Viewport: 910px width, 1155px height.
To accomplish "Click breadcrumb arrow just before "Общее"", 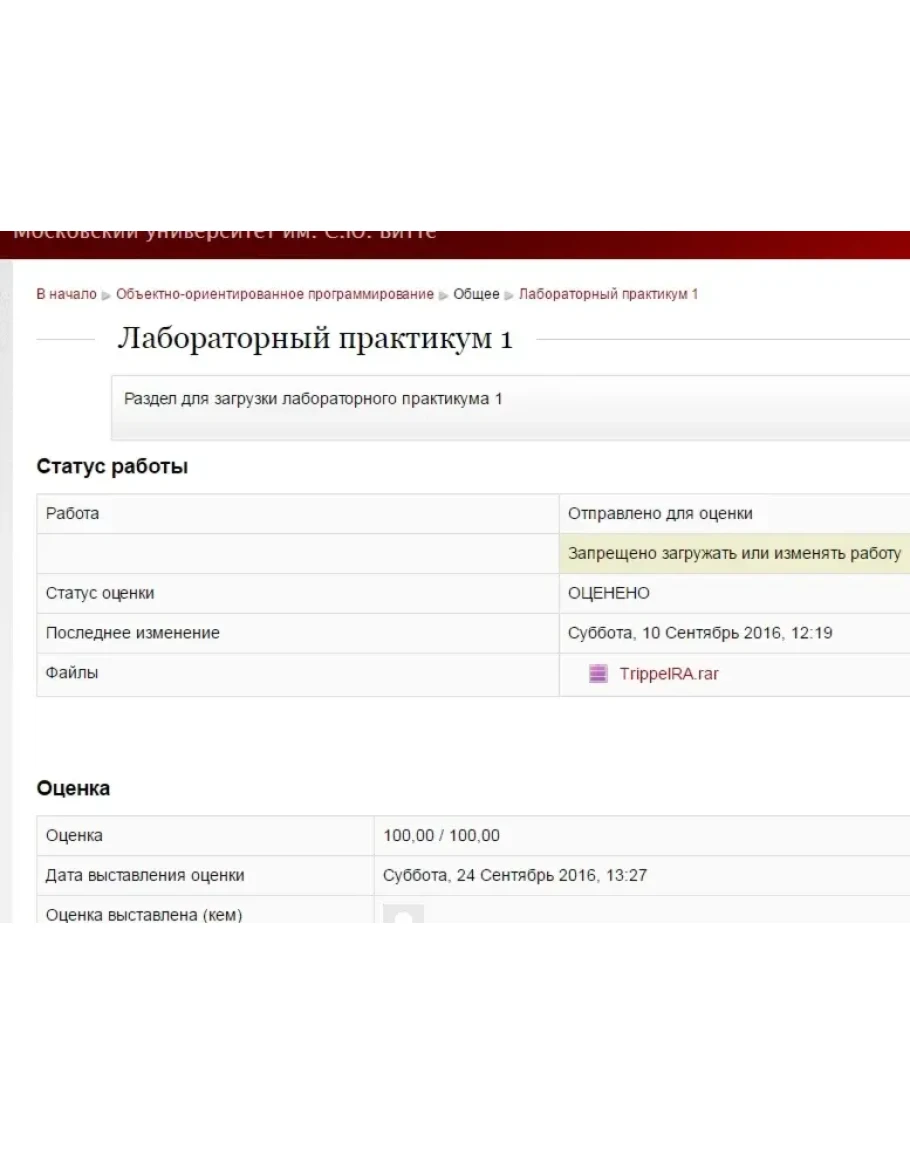I will pyautogui.click(x=444, y=295).
